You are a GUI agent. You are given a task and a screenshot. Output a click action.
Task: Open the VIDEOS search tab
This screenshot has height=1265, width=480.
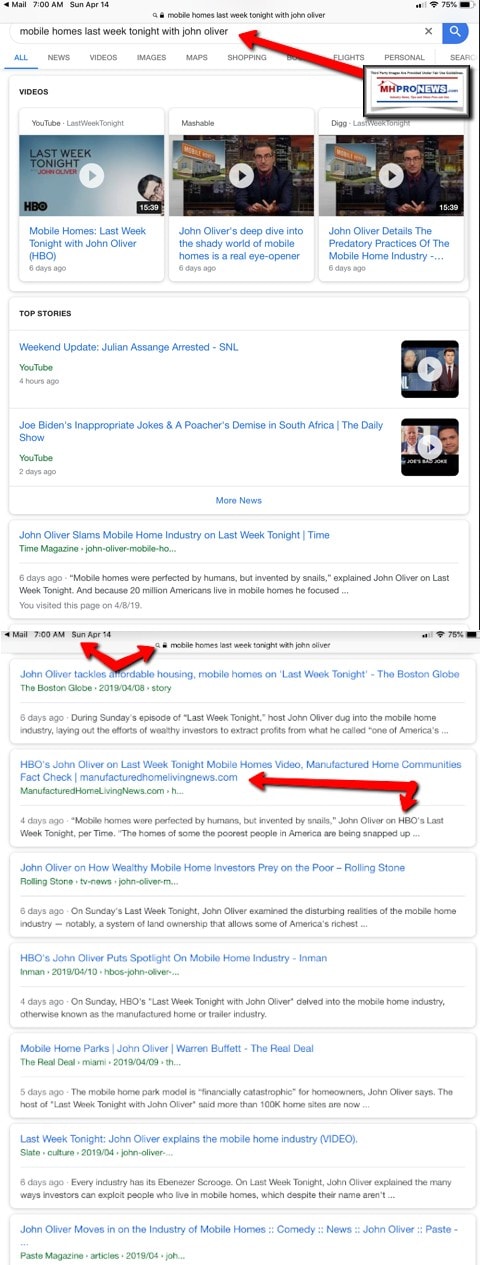[x=103, y=58]
